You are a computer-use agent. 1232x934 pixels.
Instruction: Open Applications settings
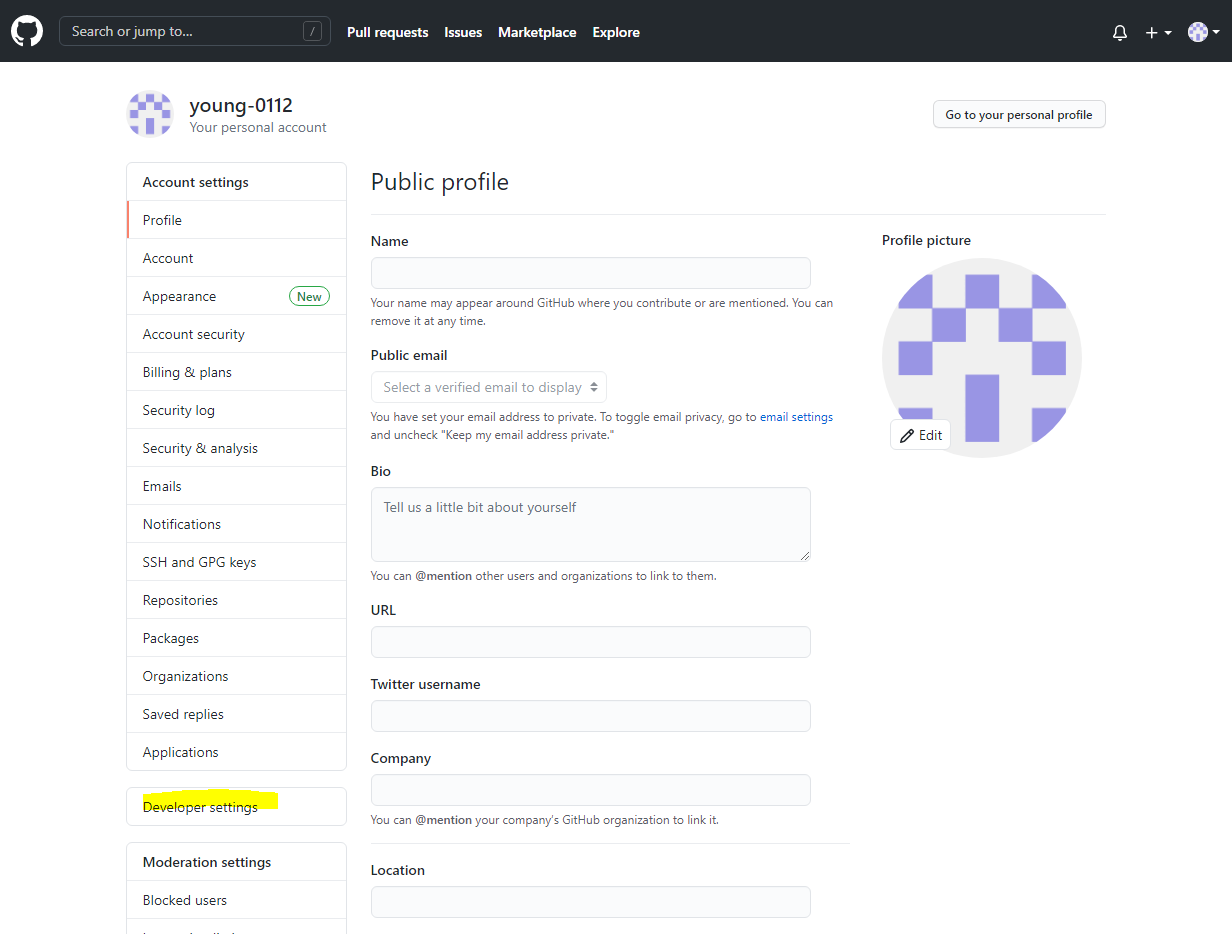(236, 752)
